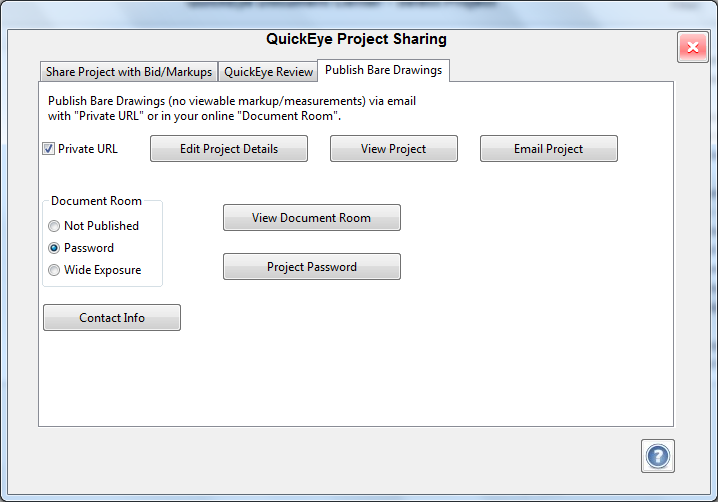
Task: Click the QuickEye Project Sharing title
Action: [x=356, y=39]
